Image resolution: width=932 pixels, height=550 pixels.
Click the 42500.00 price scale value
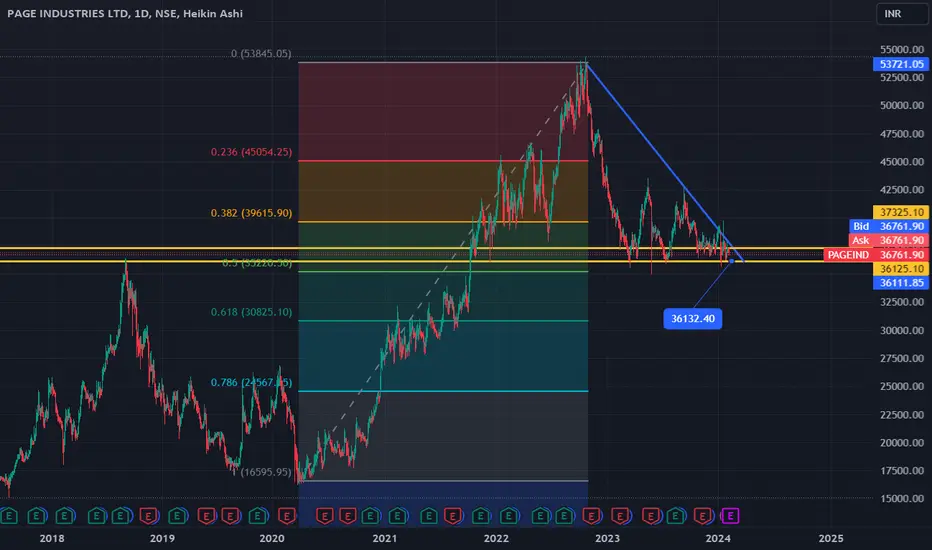pos(902,190)
